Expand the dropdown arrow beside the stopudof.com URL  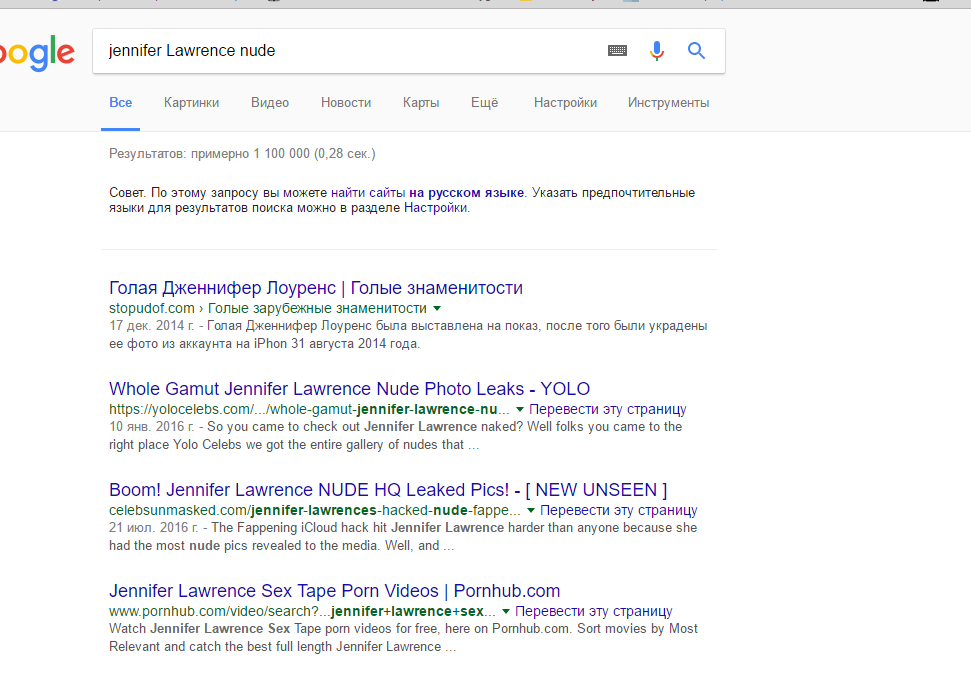point(437,309)
